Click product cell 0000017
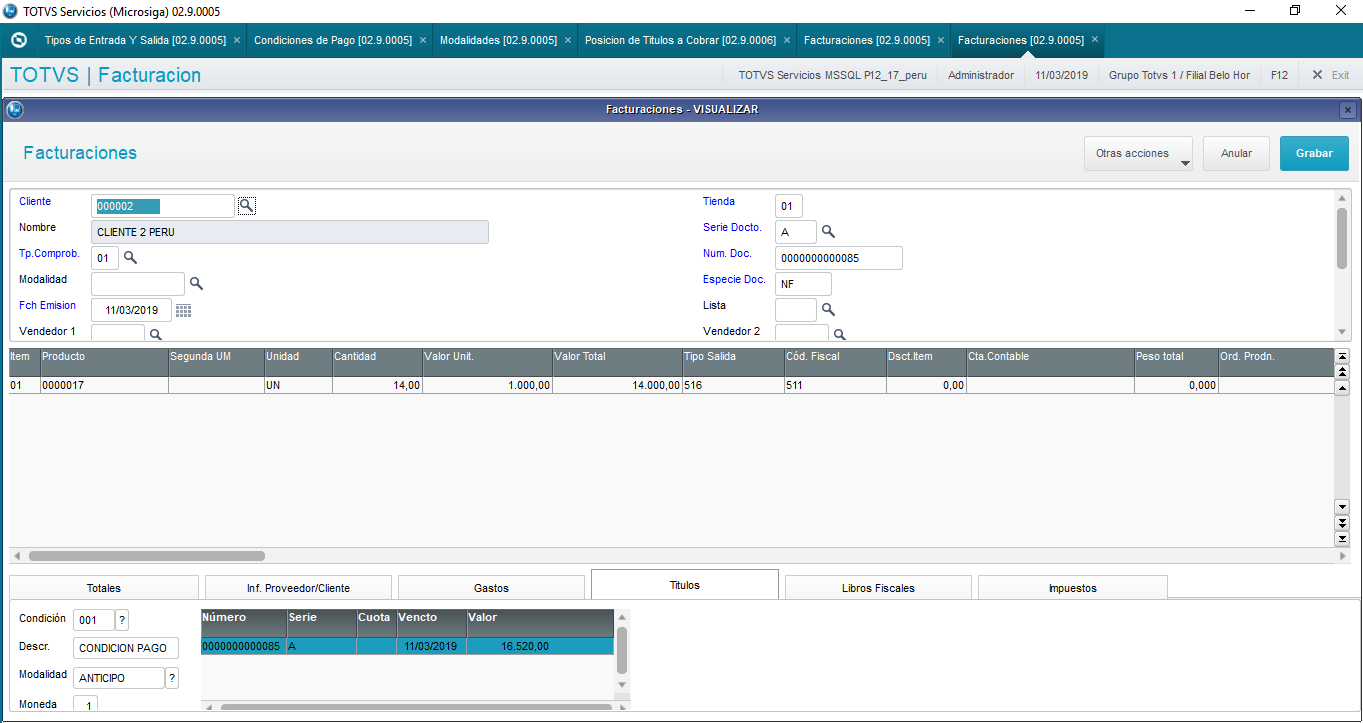Screen dimensions: 1363x723 [x=104, y=385]
